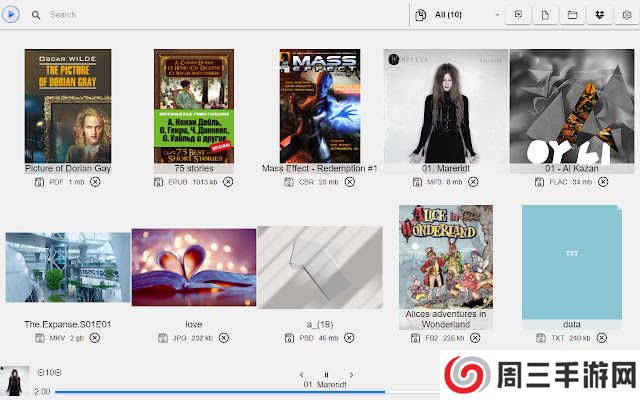Click the "The.Expanse.S01E01" file name
This screenshot has height=400, width=640.
click(x=68, y=324)
